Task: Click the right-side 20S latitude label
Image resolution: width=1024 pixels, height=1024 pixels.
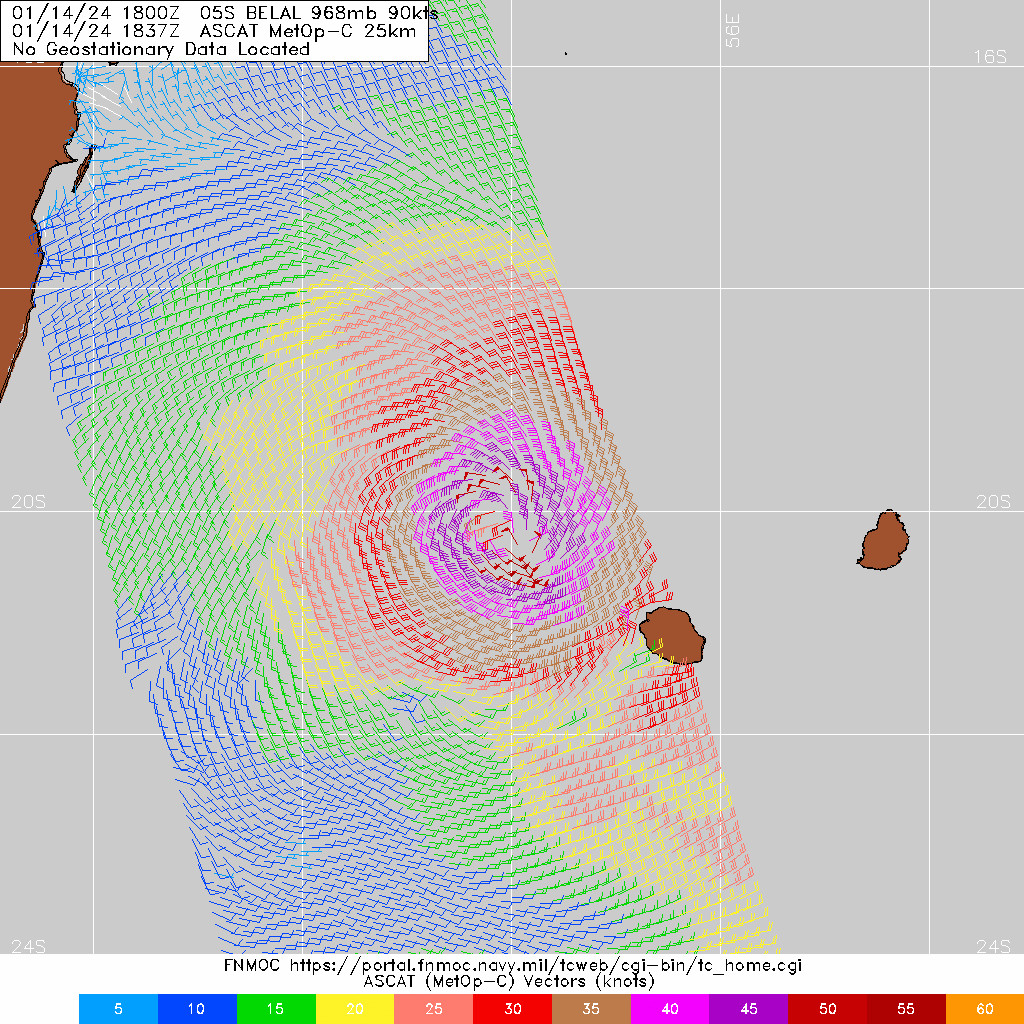Action: tap(993, 502)
